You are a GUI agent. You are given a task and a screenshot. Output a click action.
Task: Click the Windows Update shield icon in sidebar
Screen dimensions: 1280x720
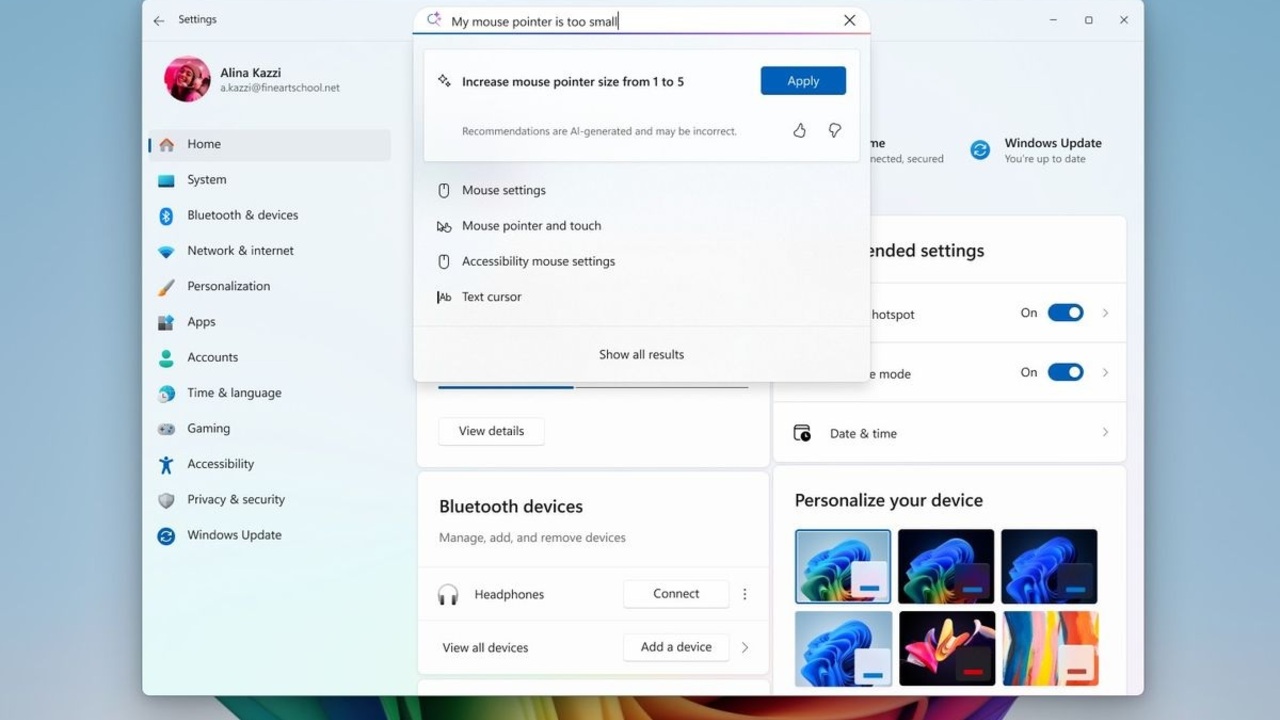click(x=166, y=535)
